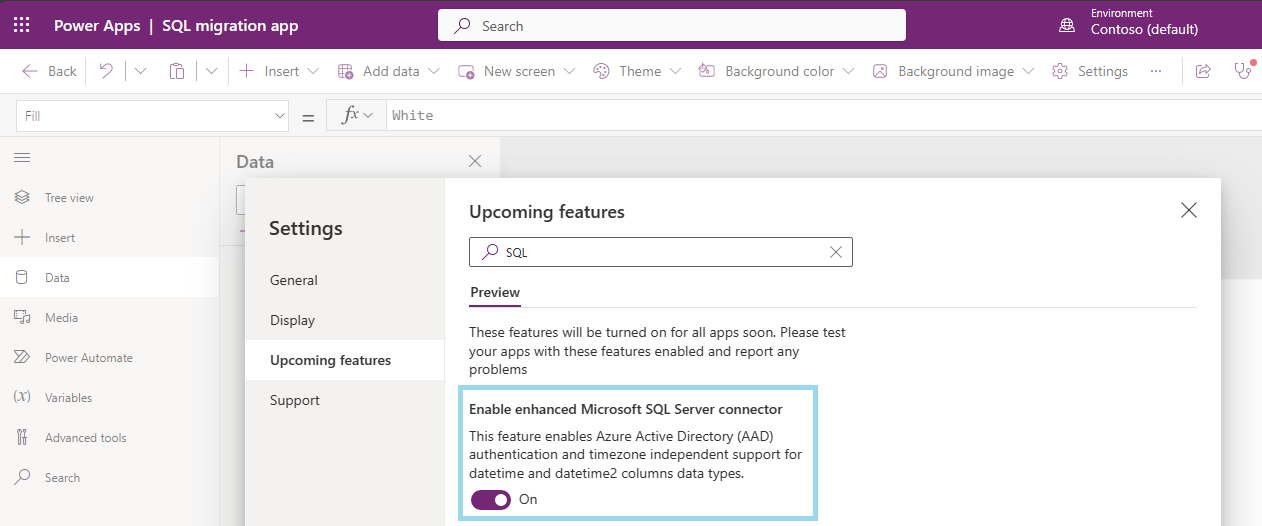Clear the SQL search text

click(836, 252)
